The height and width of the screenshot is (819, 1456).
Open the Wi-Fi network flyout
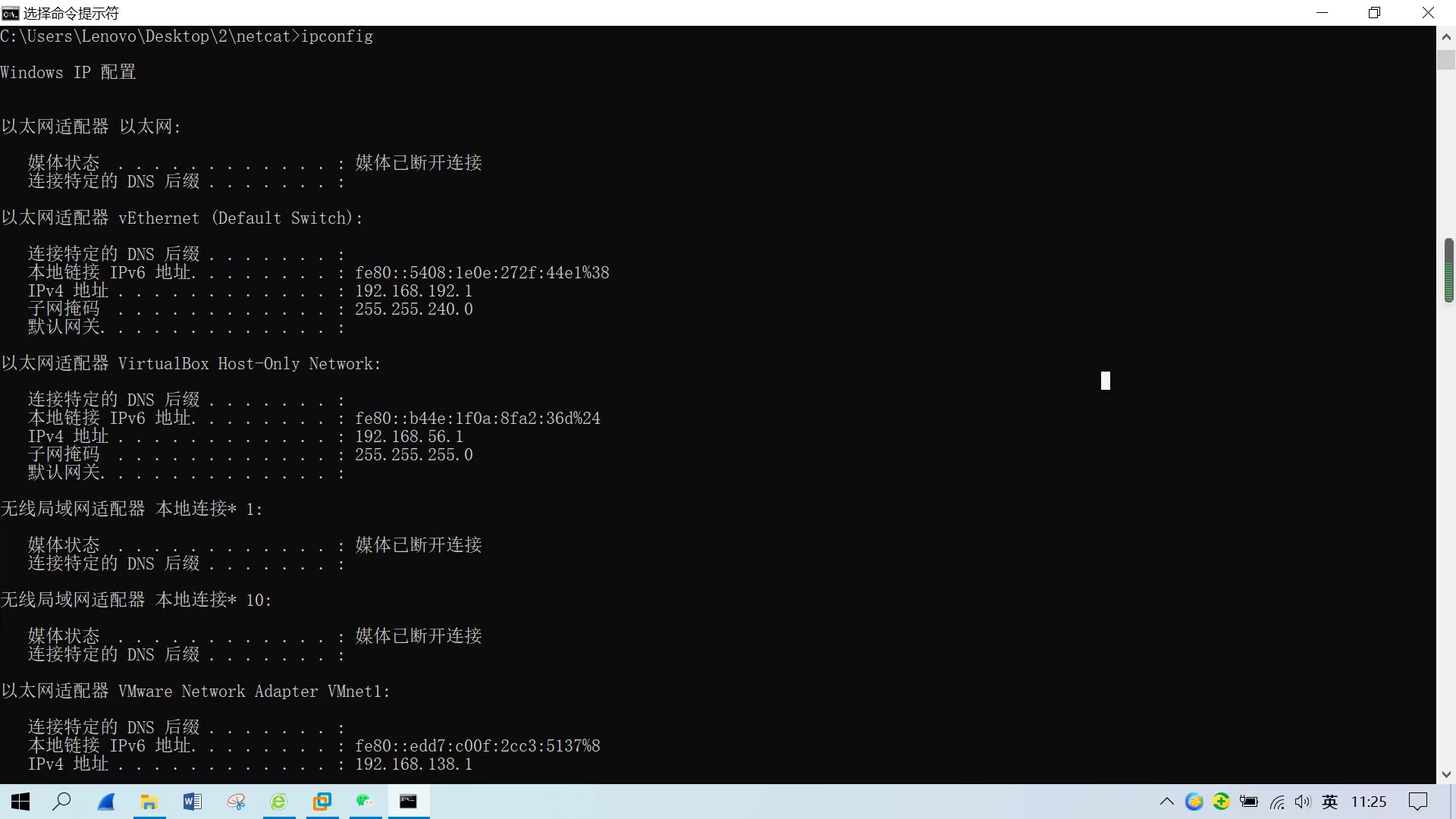pos(1277,802)
